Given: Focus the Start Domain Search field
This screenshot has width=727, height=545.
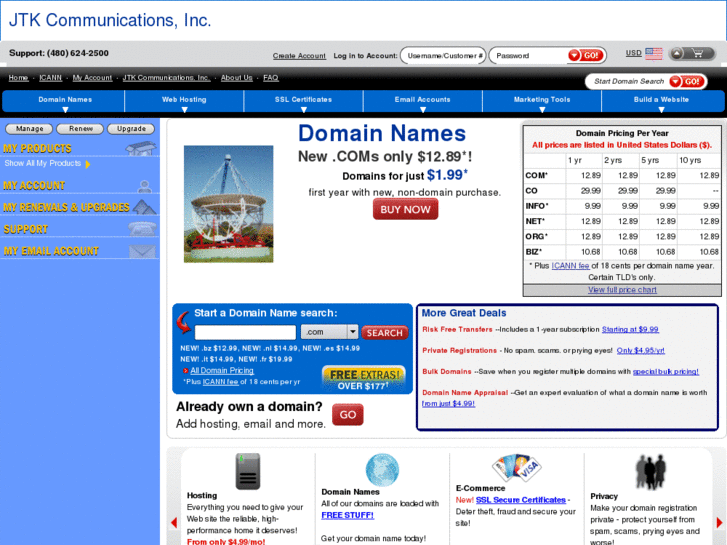Looking at the screenshot, I should [628, 81].
